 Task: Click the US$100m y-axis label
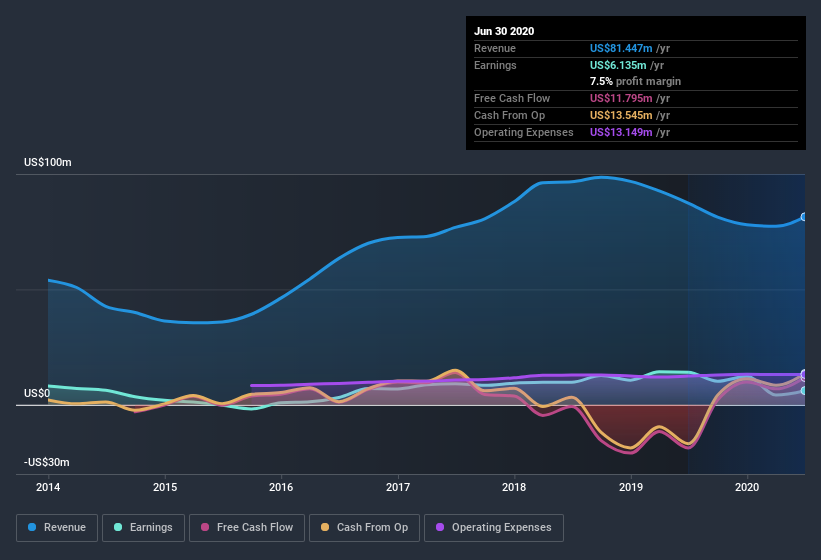click(x=48, y=162)
